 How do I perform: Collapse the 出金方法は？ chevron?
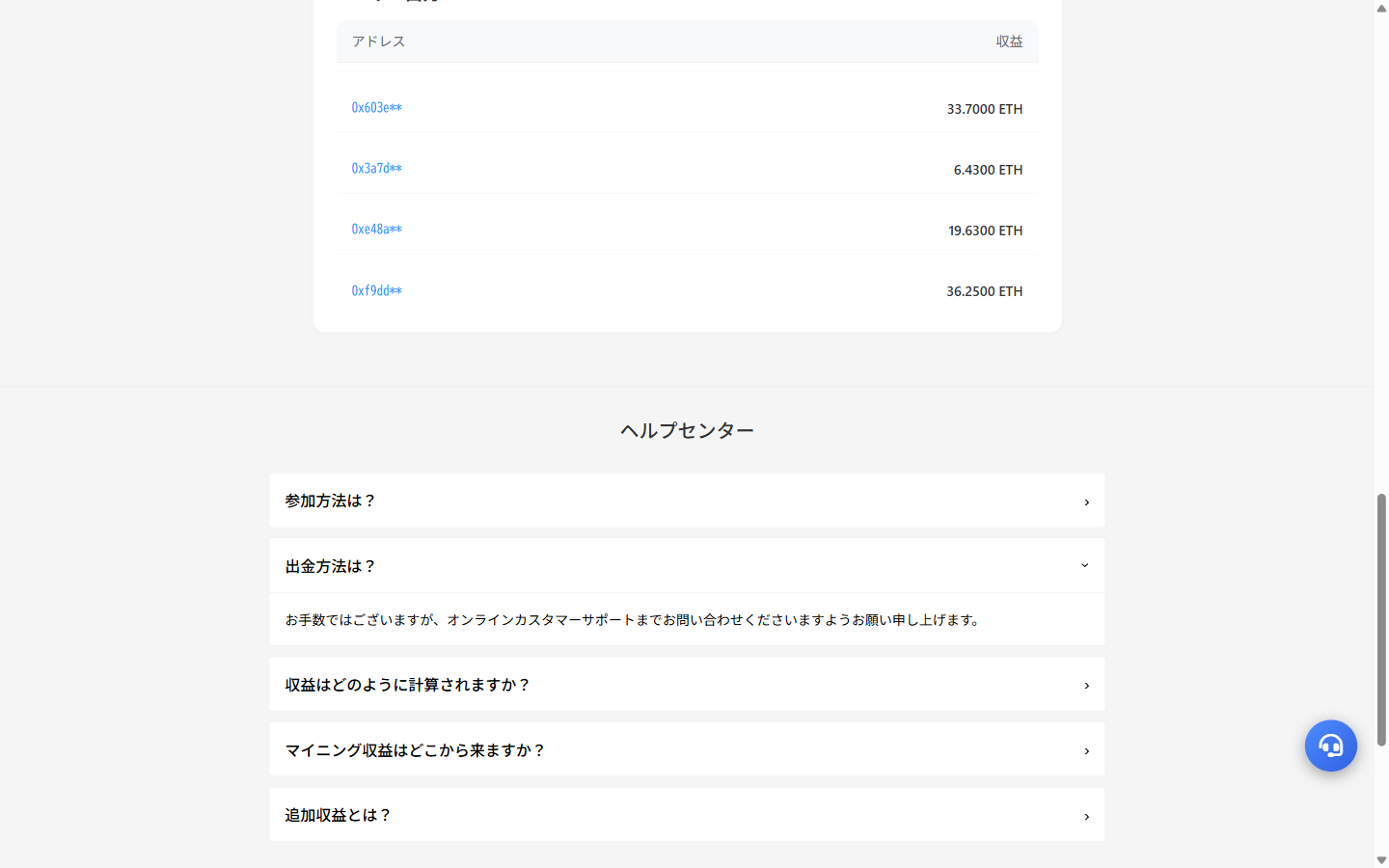pyautogui.click(x=1085, y=566)
